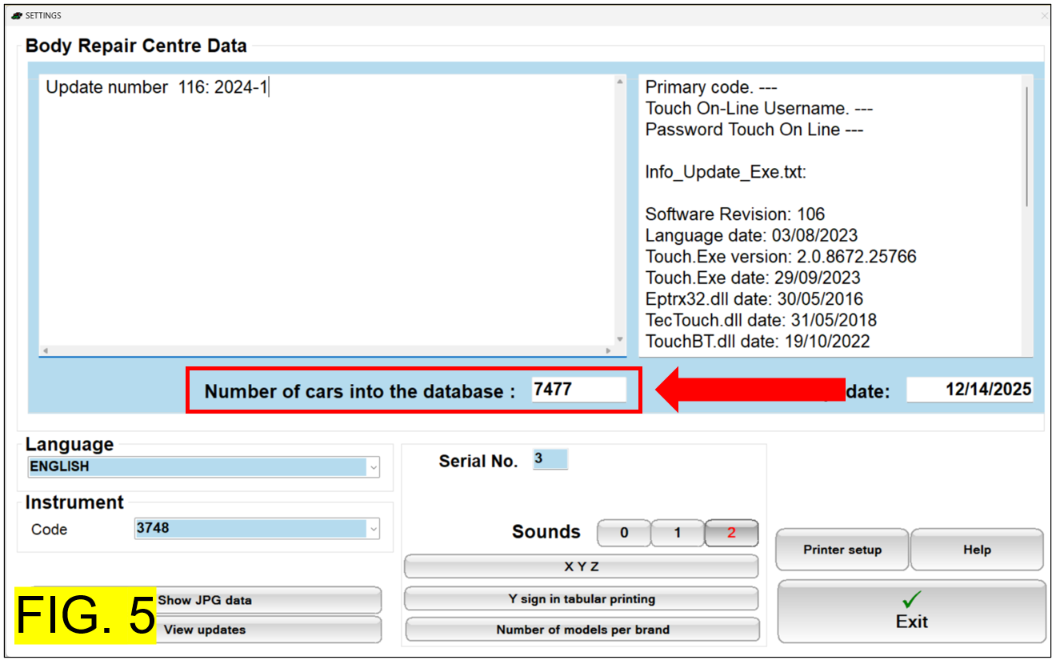Set Sounds to 2

coord(731,533)
